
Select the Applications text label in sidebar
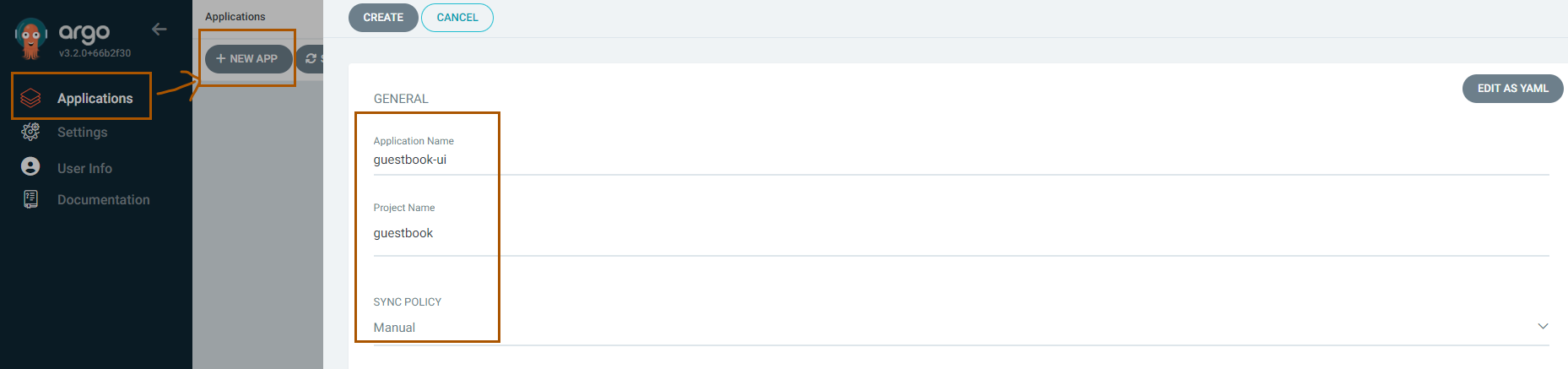pyautogui.click(x=95, y=99)
